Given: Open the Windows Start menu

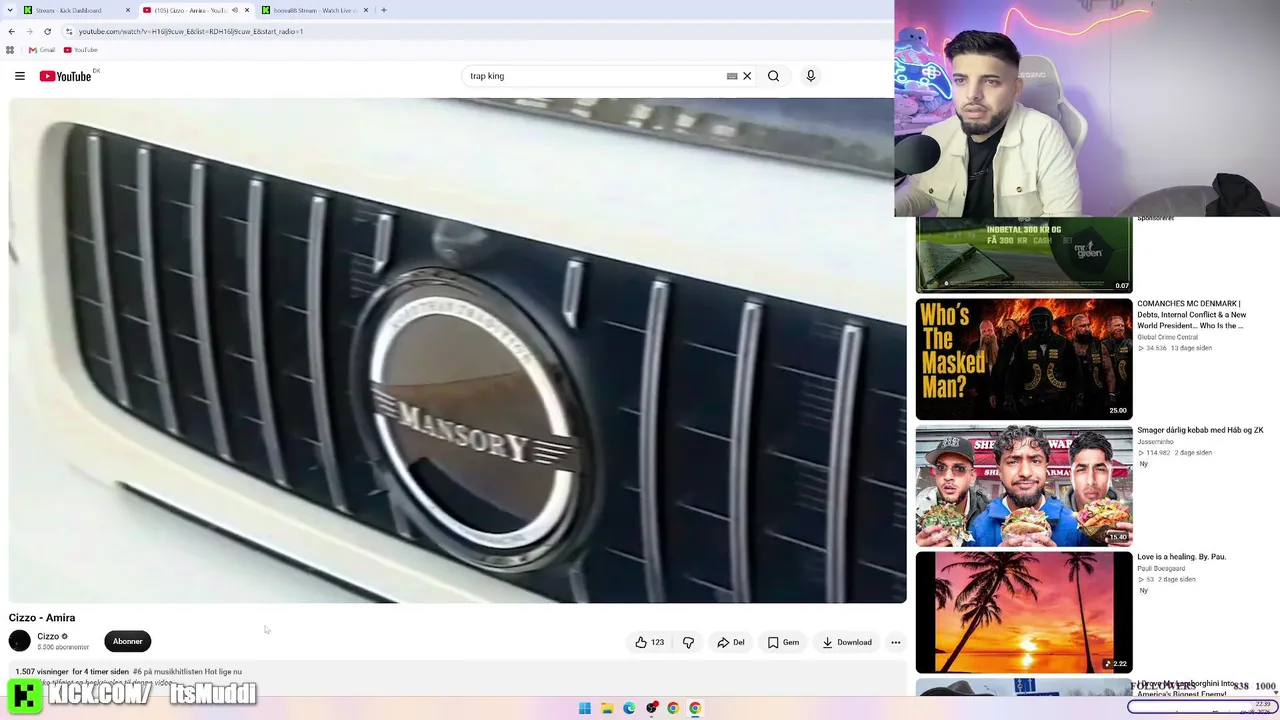Looking at the screenshot, I should point(585,708).
